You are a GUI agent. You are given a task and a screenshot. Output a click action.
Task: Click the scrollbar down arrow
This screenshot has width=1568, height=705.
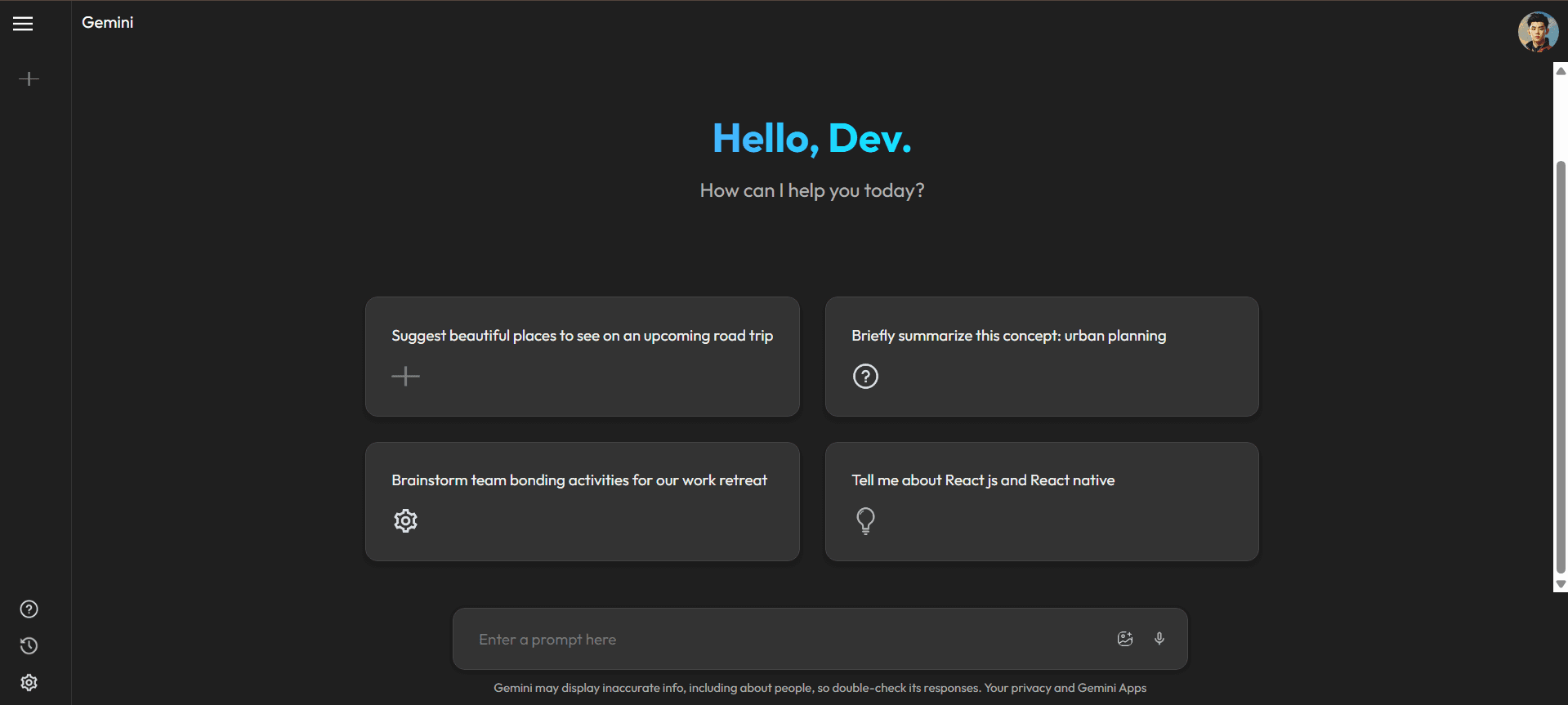click(x=1561, y=584)
